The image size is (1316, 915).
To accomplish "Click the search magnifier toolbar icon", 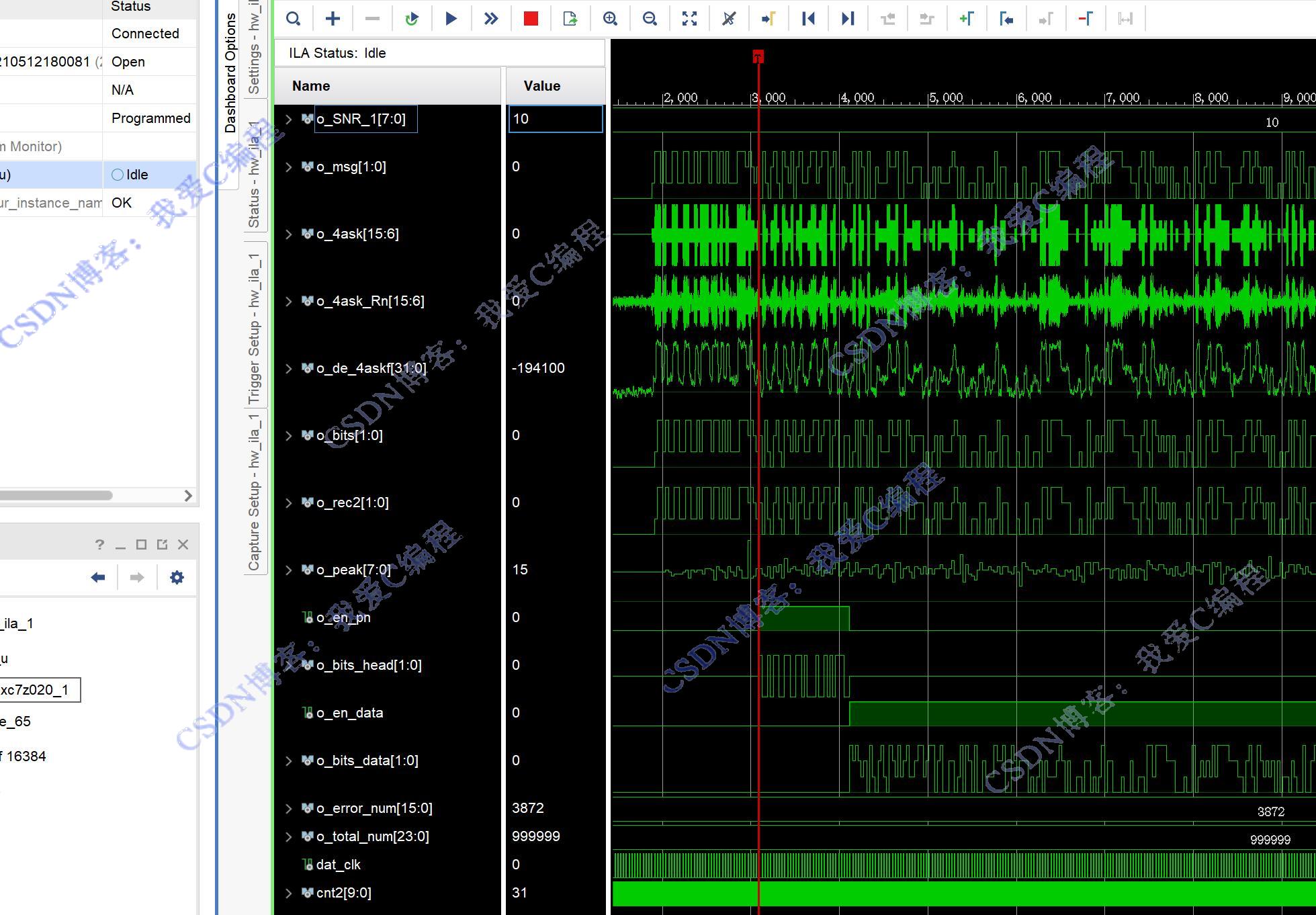I will pos(293,18).
